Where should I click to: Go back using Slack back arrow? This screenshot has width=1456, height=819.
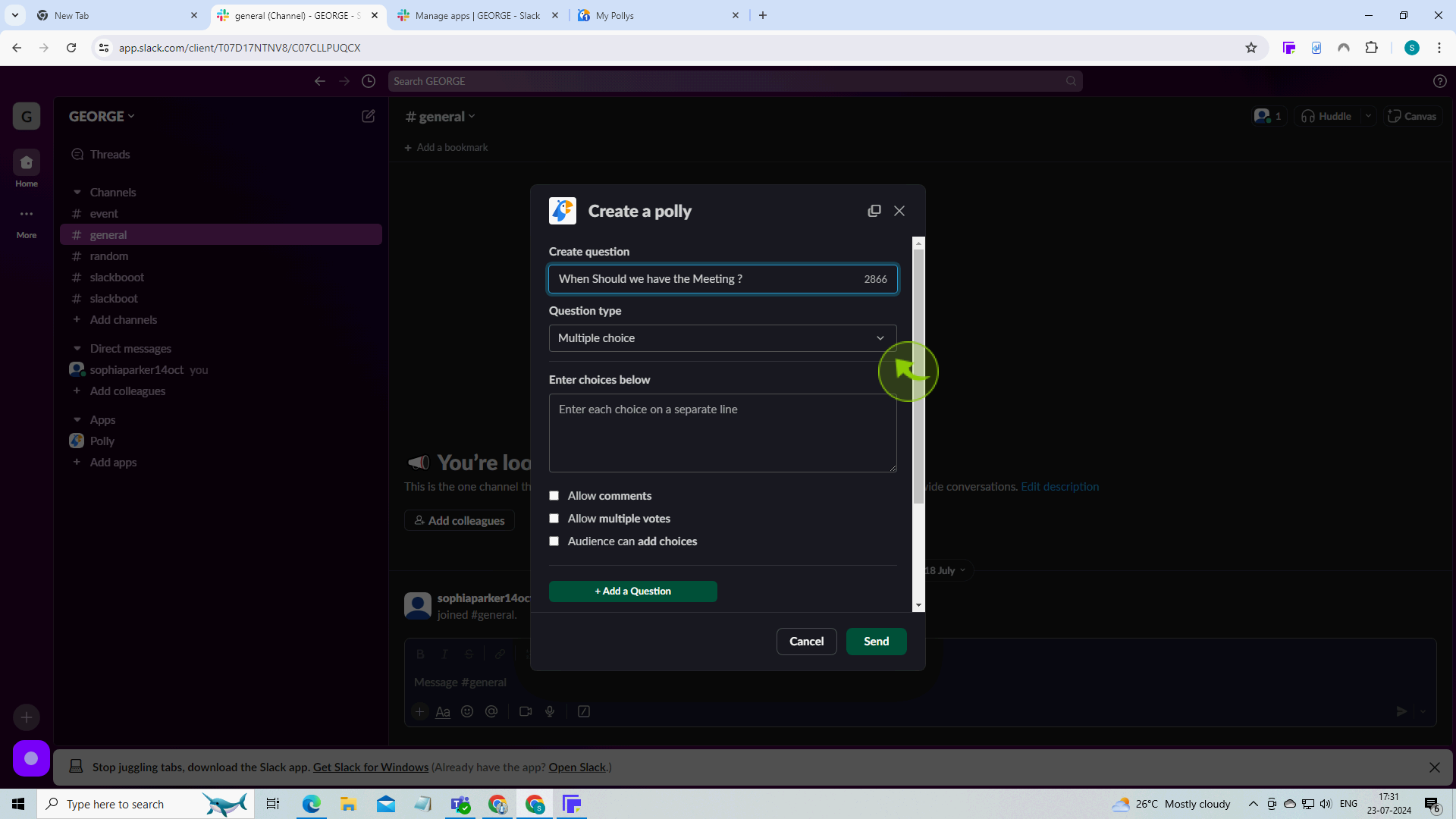[x=320, y=81]
